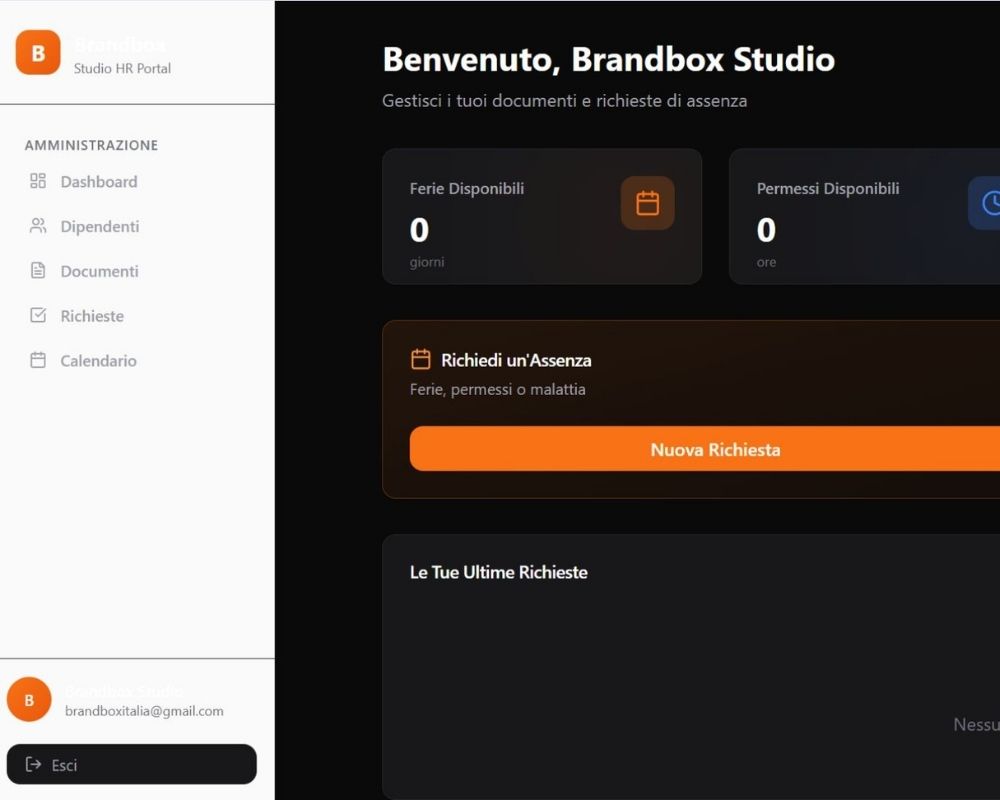
Task: Click the orange Brandbox logo icon
Action: (38, 52)
